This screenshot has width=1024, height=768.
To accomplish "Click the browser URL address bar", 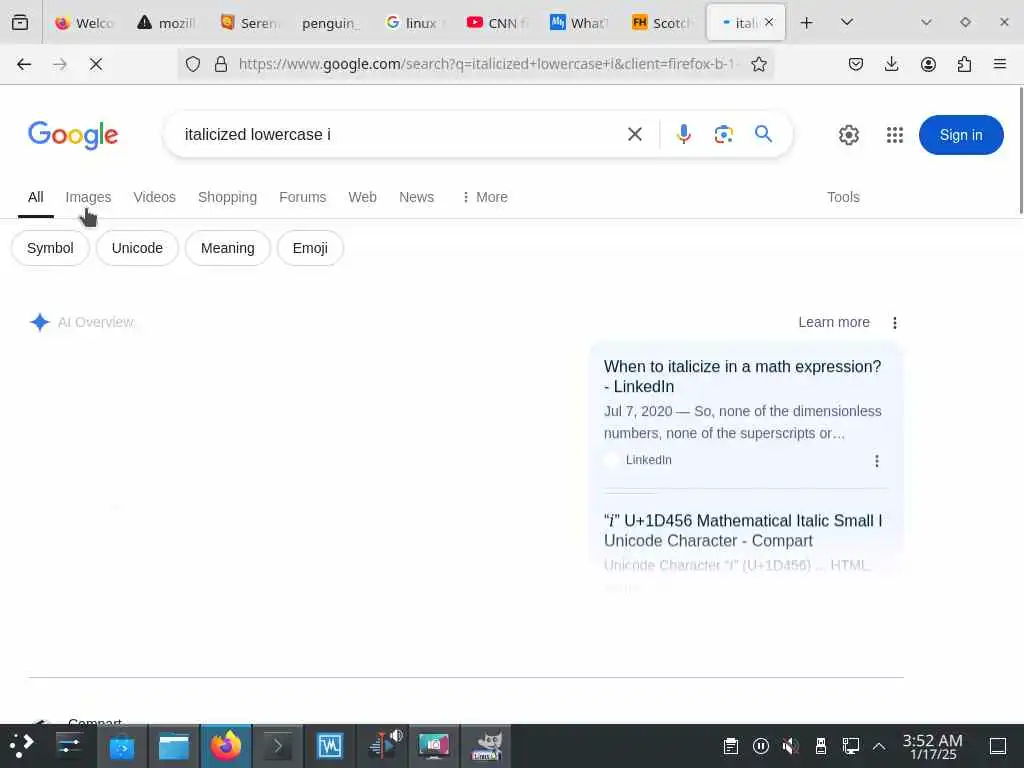I will pyautogui.click(x=487, y=64).
